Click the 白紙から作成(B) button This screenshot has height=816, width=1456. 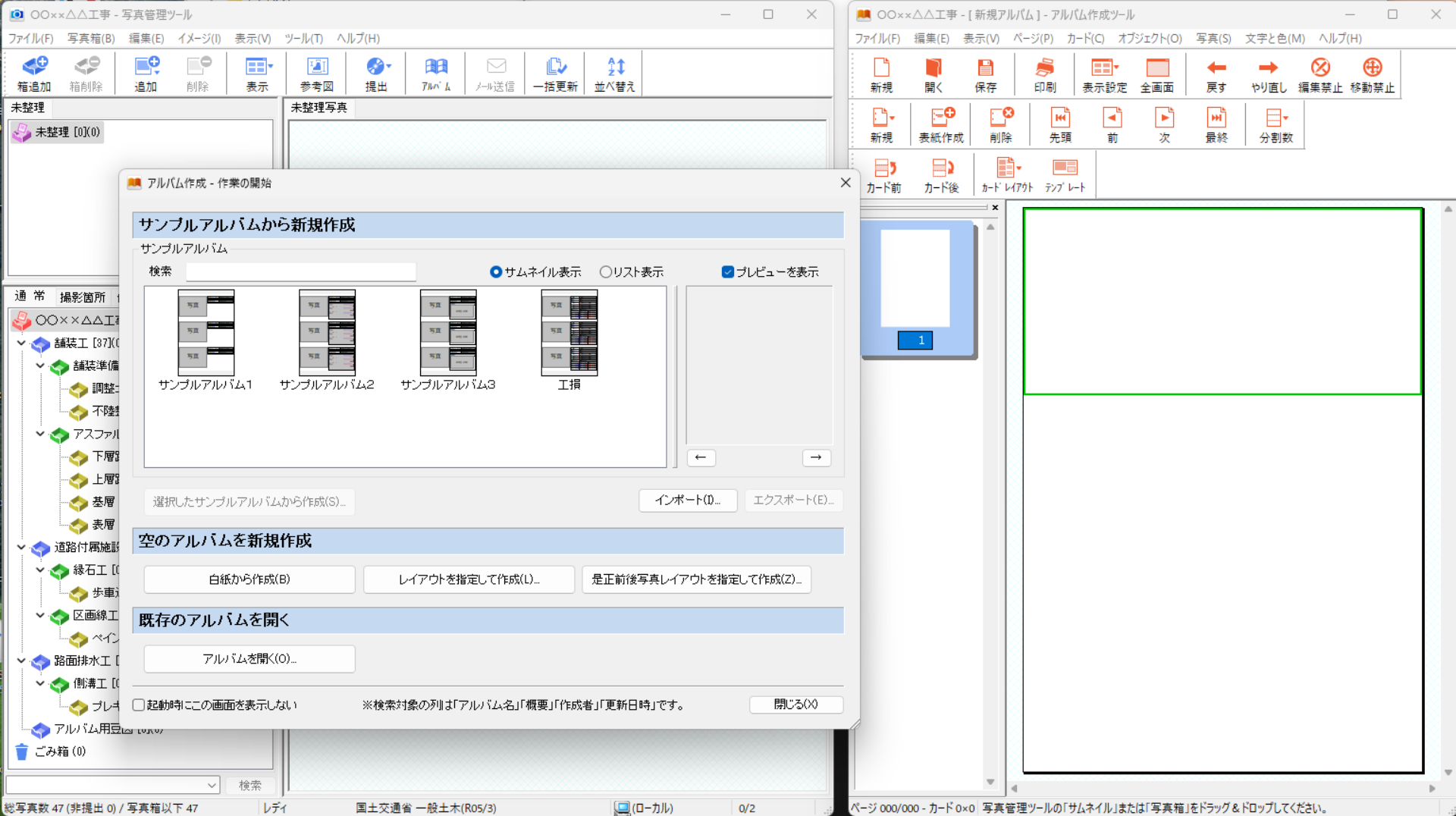[249, 579]
